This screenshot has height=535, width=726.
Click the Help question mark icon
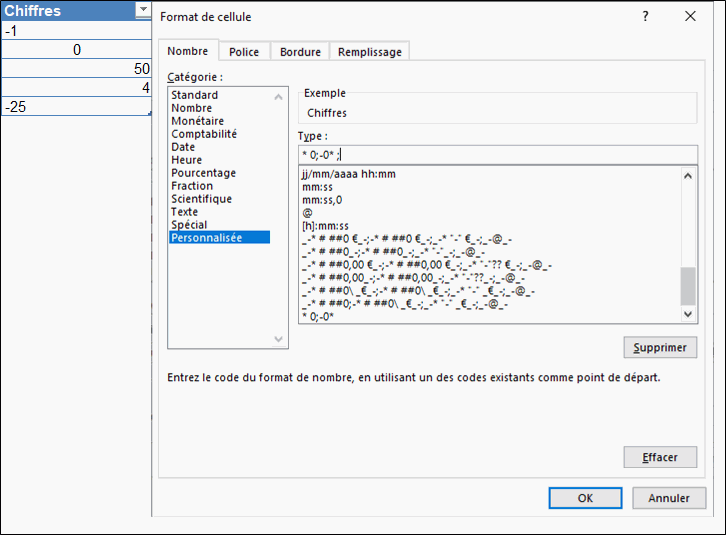click(645, 16)
